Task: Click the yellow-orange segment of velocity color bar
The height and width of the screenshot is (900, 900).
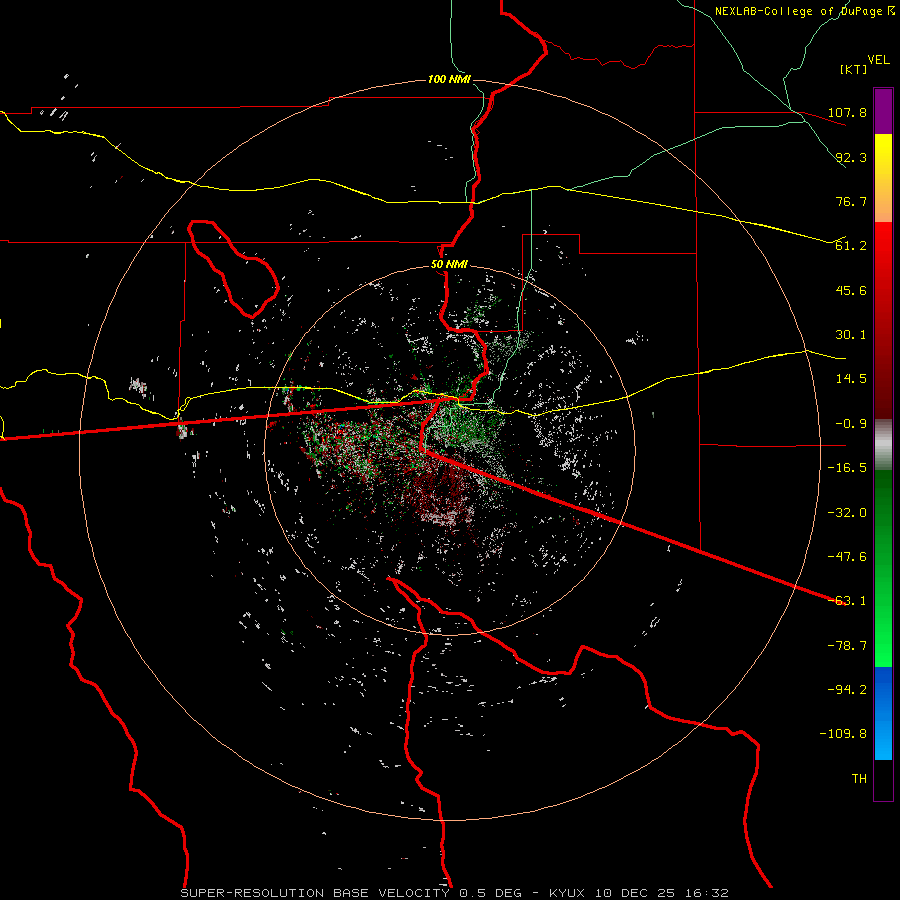Action: [x=883, y=178]
